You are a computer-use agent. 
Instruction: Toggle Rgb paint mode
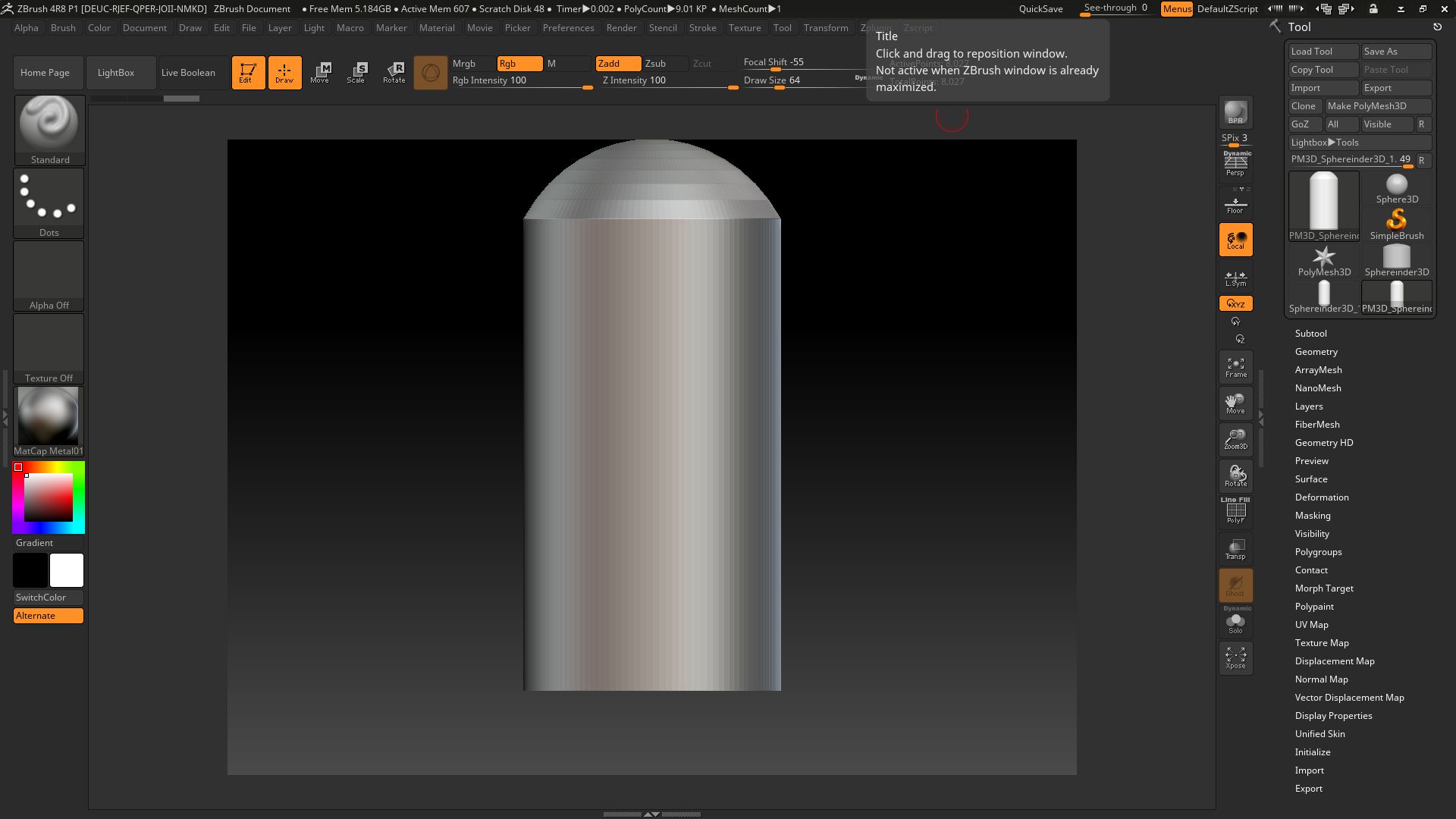tap(519, 64)
